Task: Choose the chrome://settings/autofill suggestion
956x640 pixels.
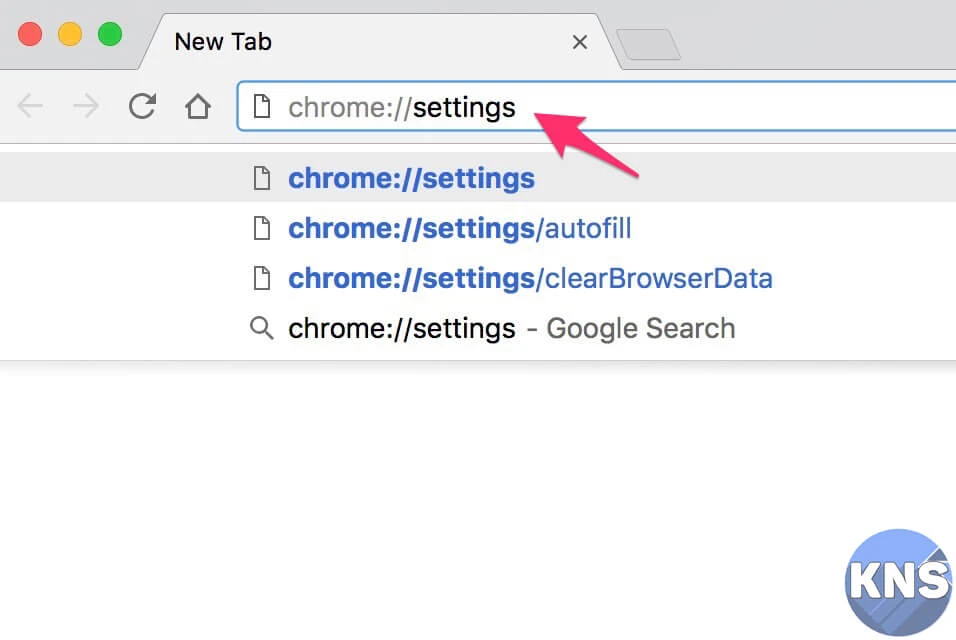Action: point(459,229)
